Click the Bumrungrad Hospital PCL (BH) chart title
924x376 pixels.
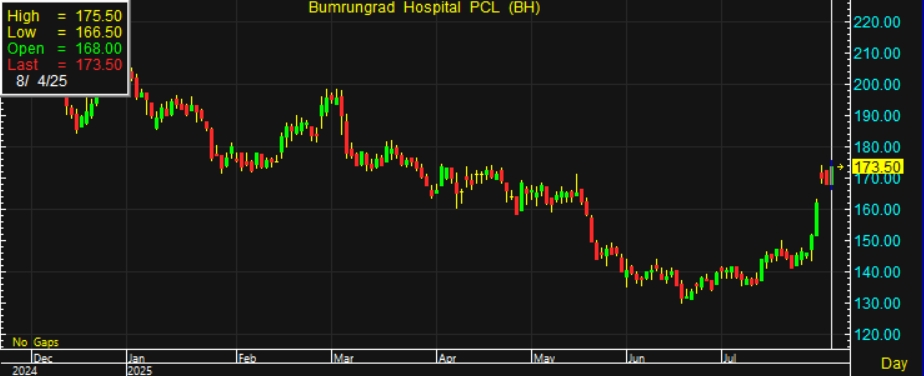click(424, 8)
